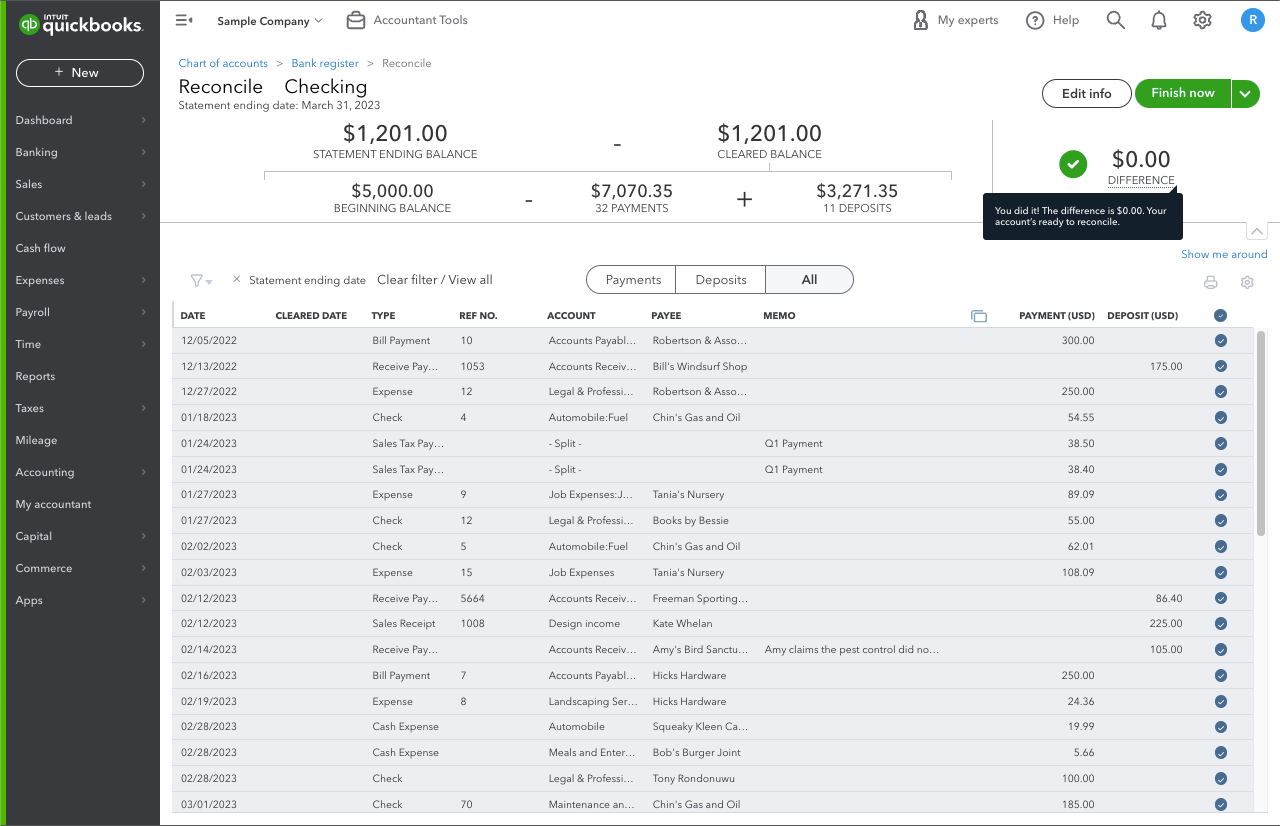The width and height of the screenshot is (1280, 826).
Task: Remove the Statement ending date filter
Action: coord(237,280)
